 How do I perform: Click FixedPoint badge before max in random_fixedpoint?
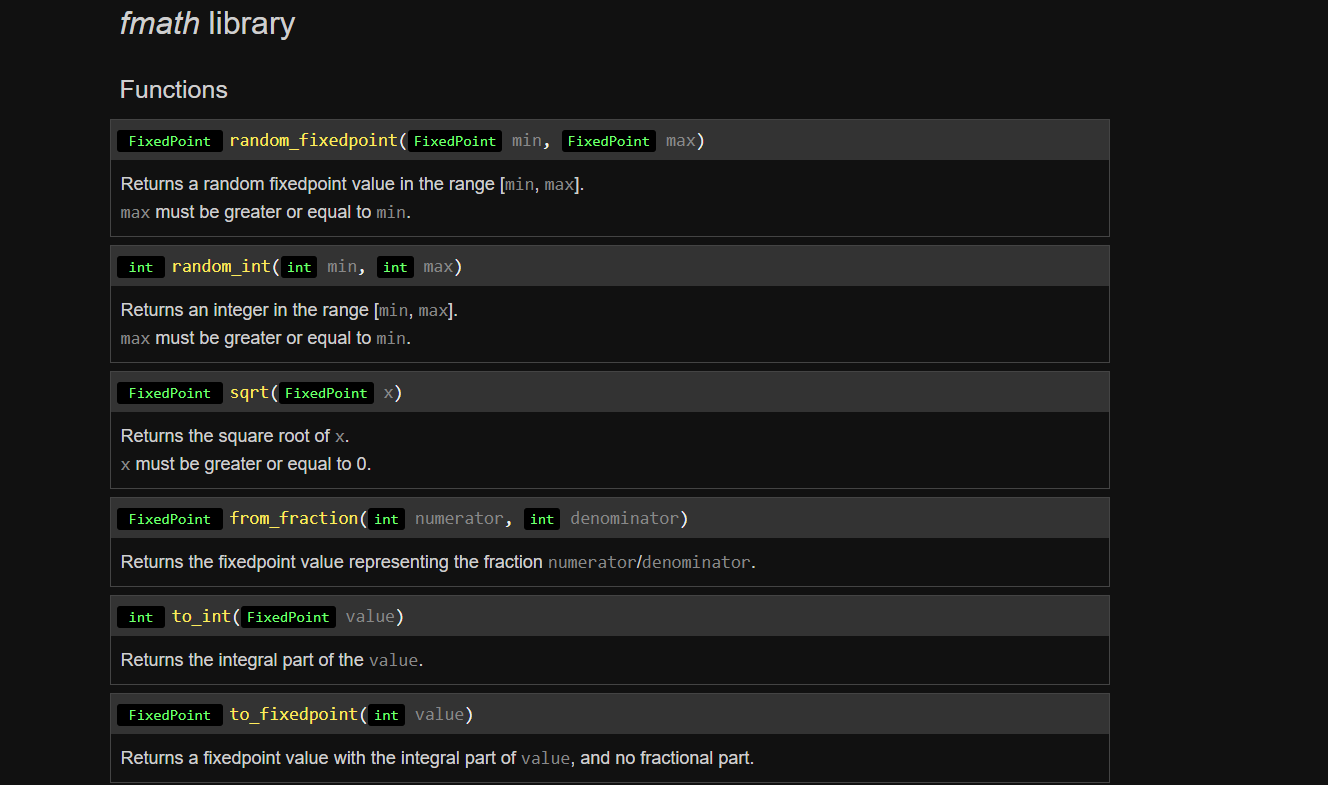609,141
